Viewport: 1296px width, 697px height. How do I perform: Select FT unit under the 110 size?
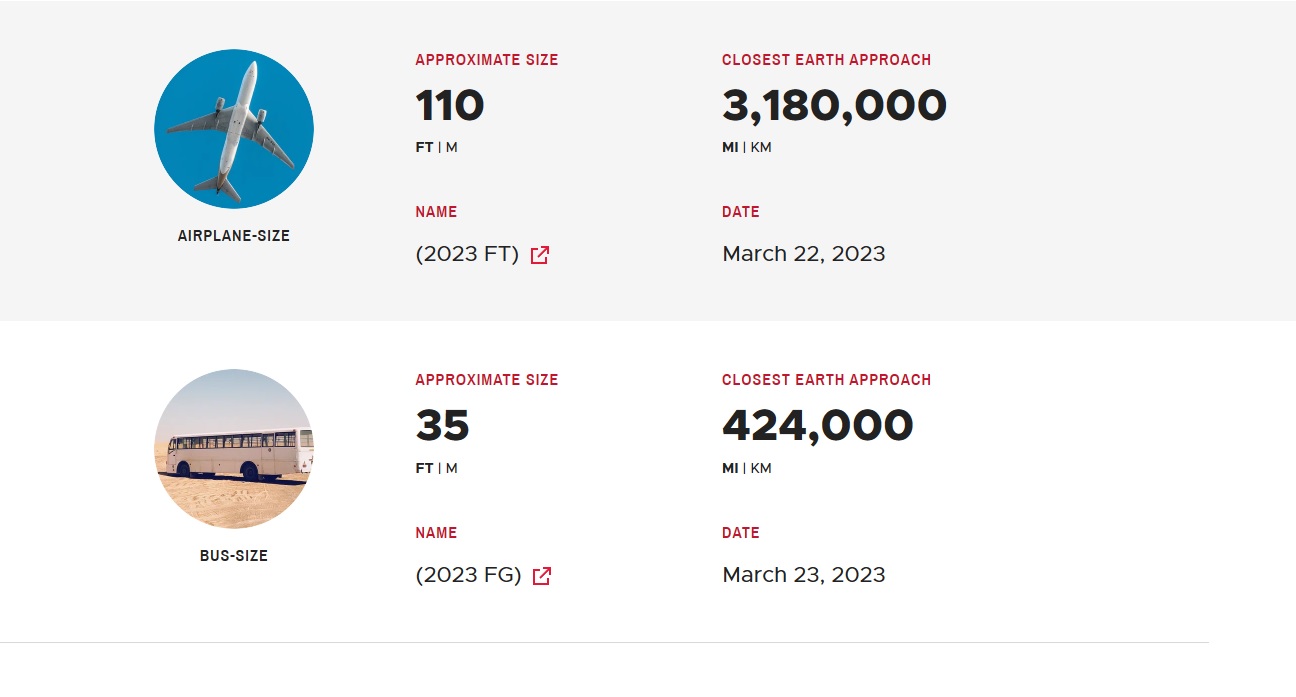tap(424, 148)
